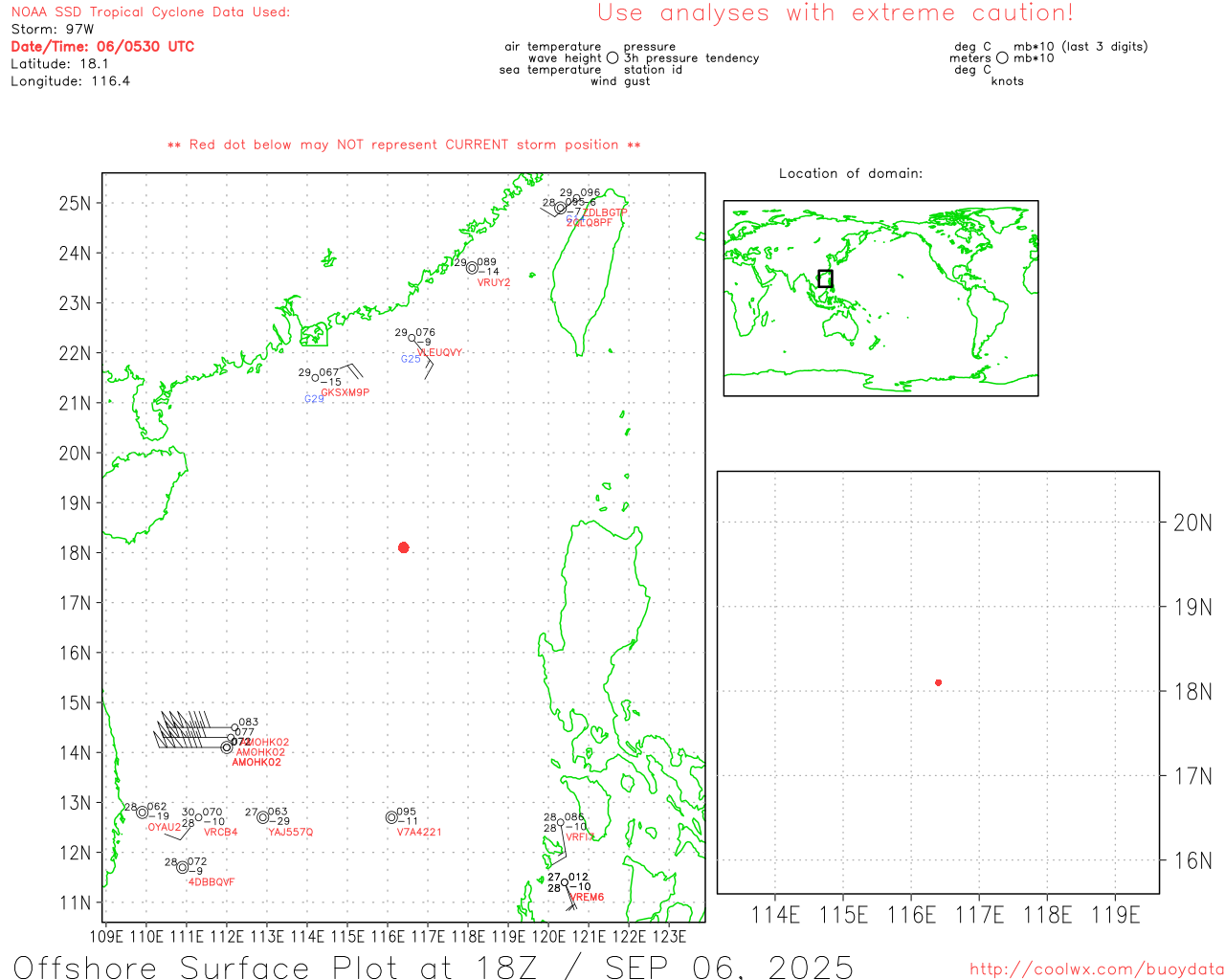The height and width of the screenshot is (980, 1225).
Task: Click the blue gust label G29
Action: tap(314, 399)
